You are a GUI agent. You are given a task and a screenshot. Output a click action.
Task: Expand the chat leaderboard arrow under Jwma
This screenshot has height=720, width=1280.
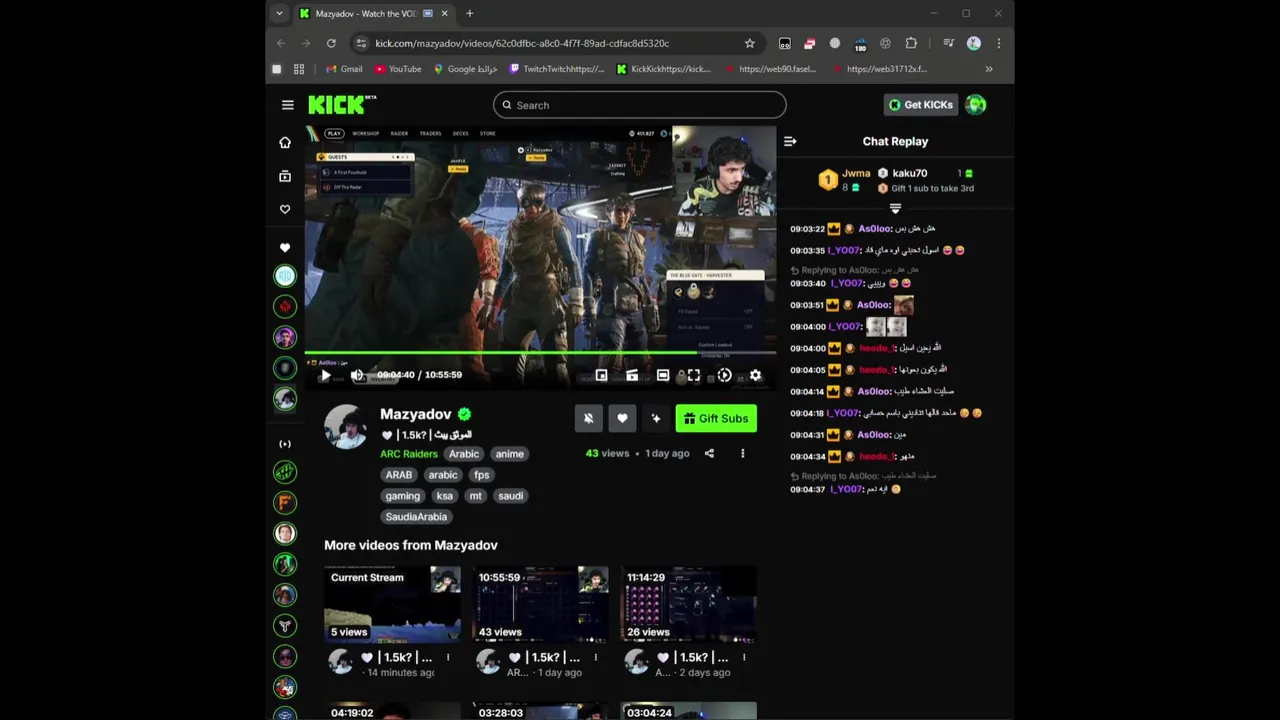pyautogui.click(x=895, y=209)
